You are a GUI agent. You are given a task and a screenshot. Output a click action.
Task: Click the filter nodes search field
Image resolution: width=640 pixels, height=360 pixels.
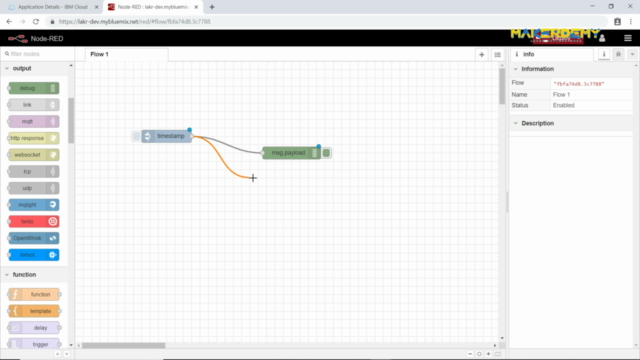pos(38,54)
